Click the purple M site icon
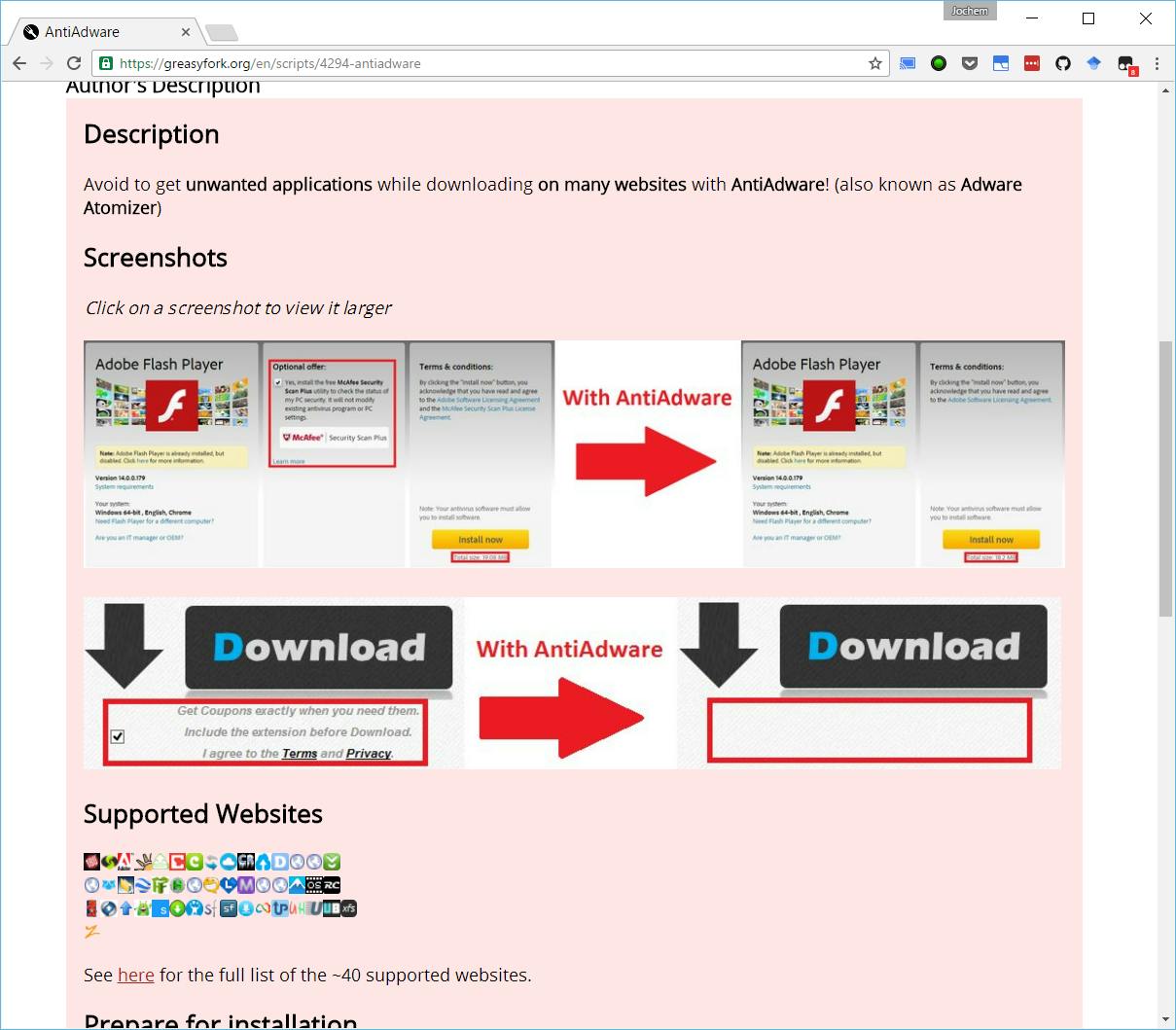The height and width of the screenshot is (1030, 1176). [246, 885]
